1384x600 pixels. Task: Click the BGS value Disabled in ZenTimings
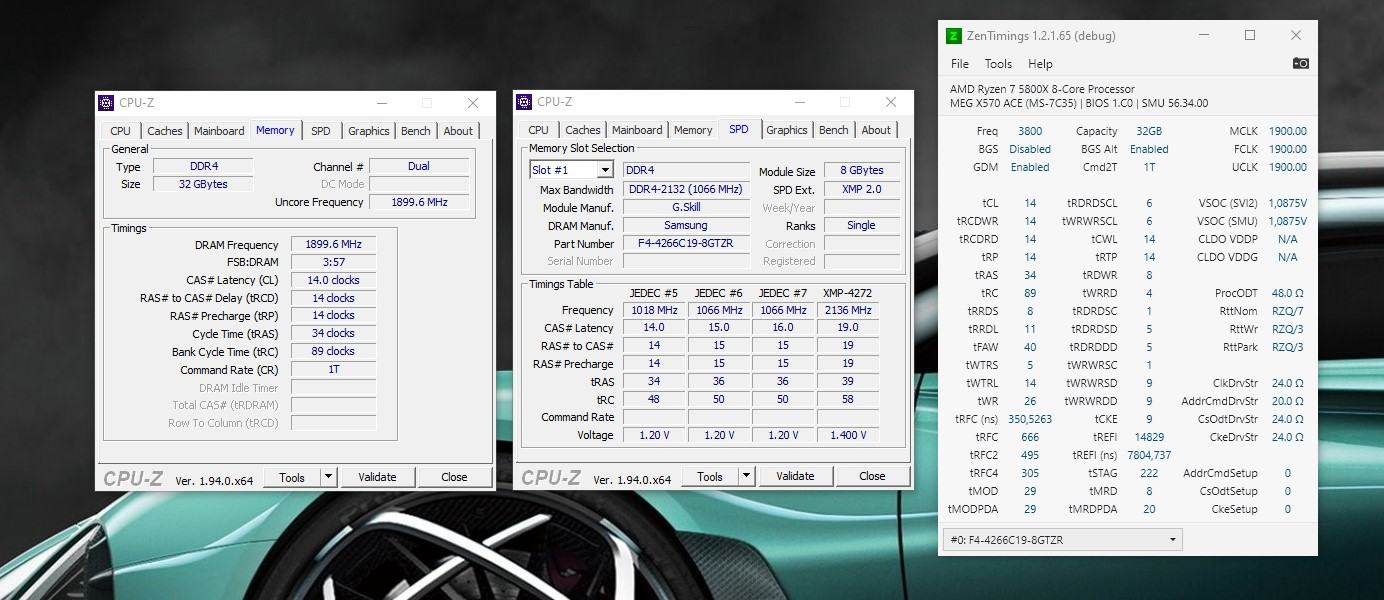click(x=1030, y=149)
